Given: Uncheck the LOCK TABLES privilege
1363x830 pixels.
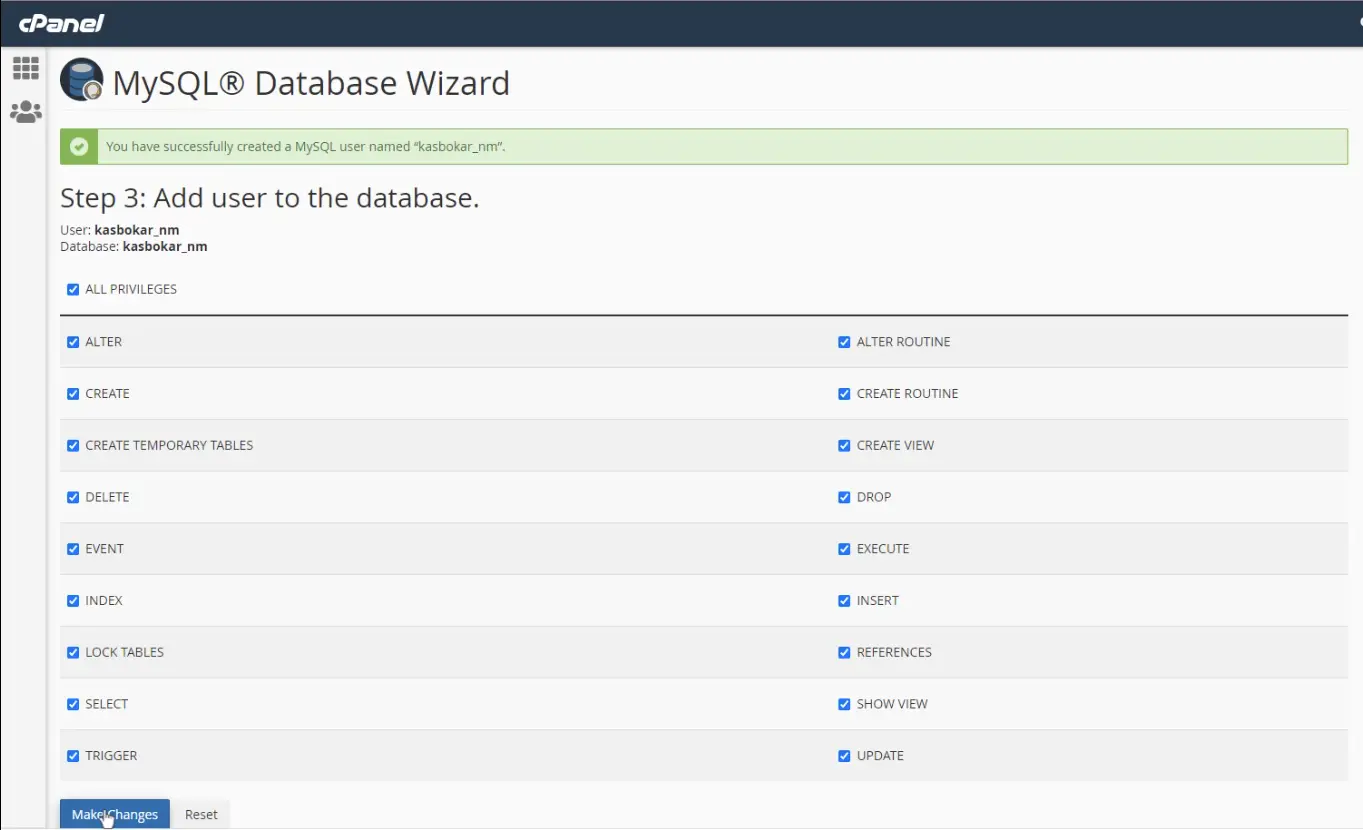Looking at the screenshot, I should point(73,652).
